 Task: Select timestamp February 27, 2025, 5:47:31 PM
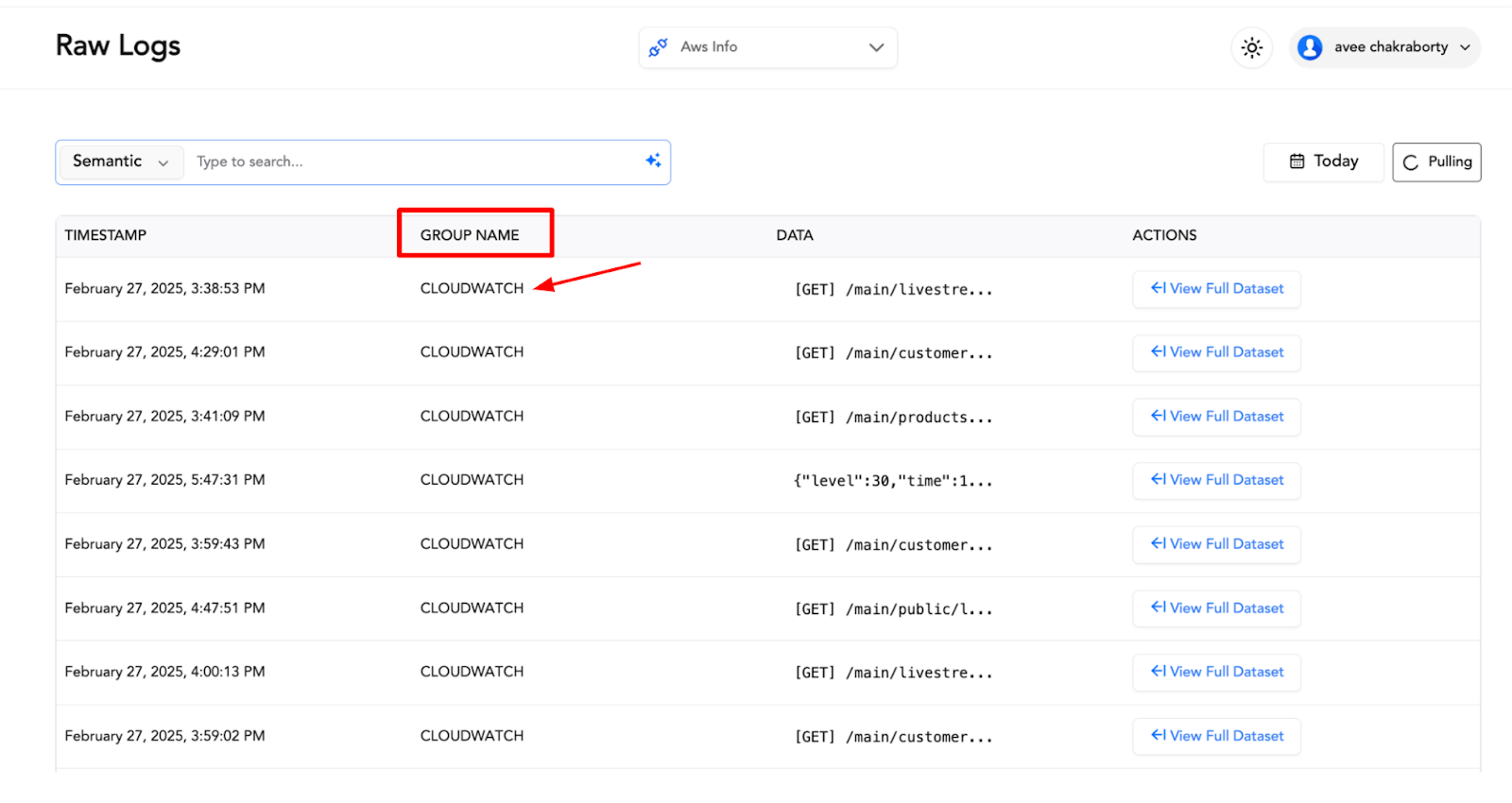pos(164,480)
